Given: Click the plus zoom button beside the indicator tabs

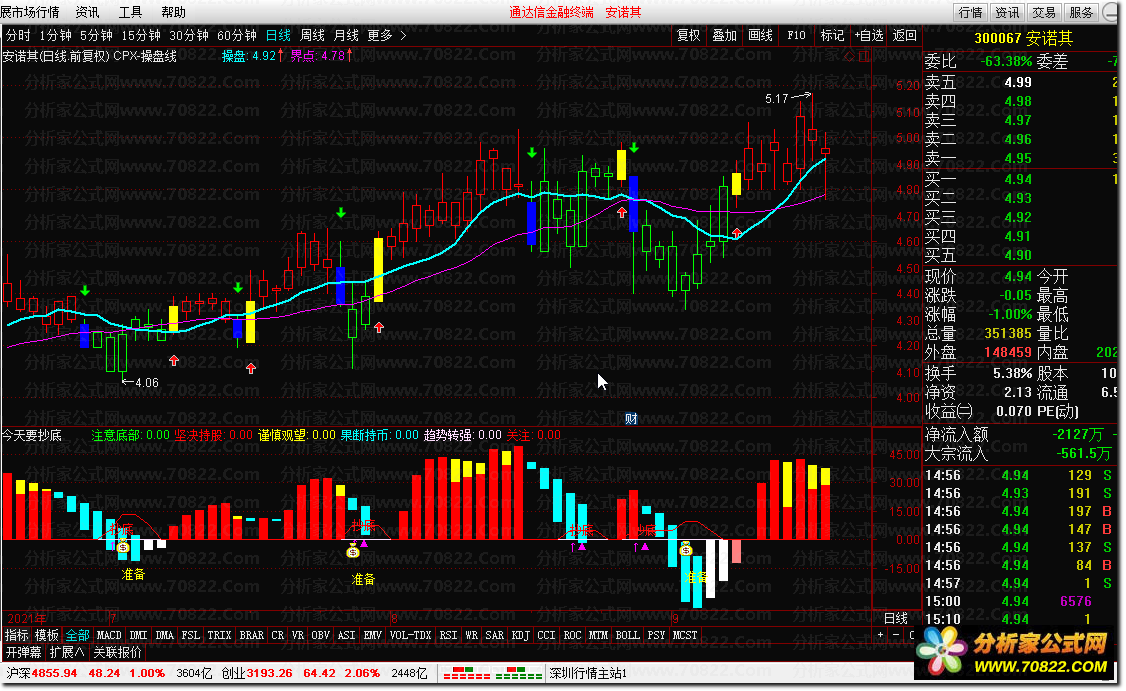Looking at the screenshot, I should pyautogui.click(x=880, y=635).
